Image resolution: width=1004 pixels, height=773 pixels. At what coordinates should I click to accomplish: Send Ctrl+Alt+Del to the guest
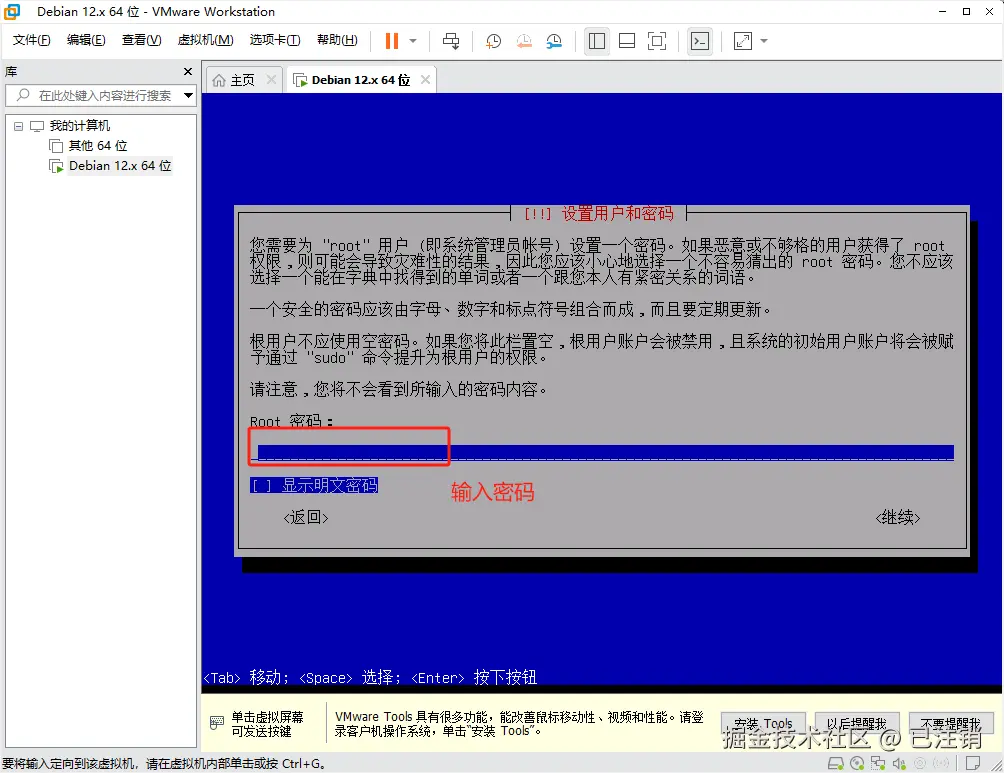(451, 41)
